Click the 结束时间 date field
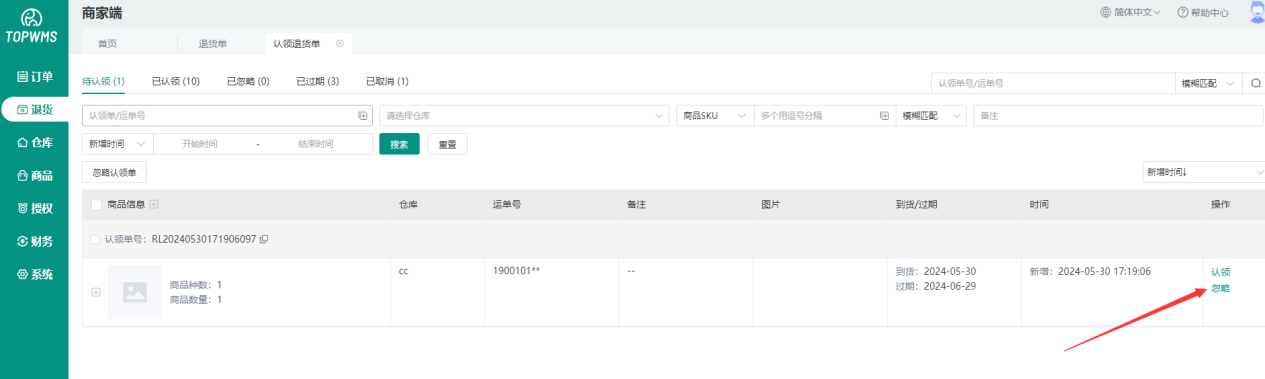This screenshot has width=1265, height=379. point(315,144)
